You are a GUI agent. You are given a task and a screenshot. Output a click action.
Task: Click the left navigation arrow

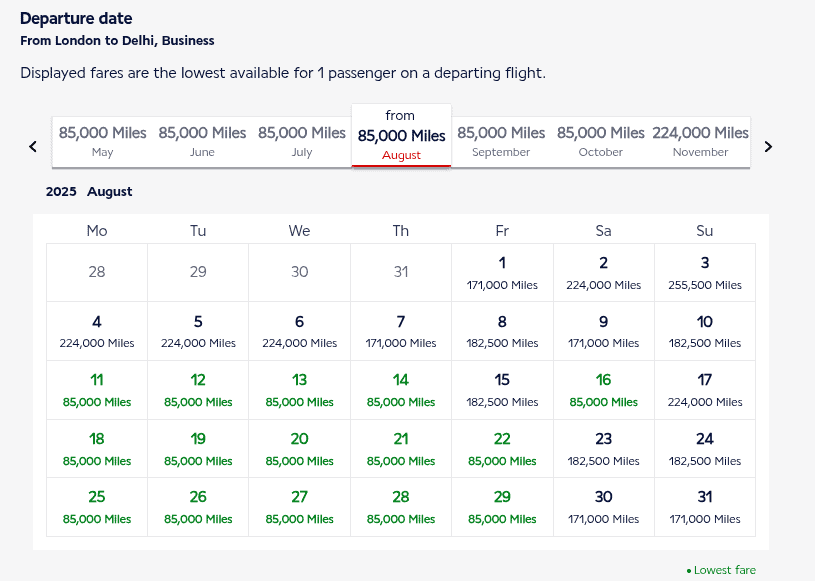coord(32,146)
